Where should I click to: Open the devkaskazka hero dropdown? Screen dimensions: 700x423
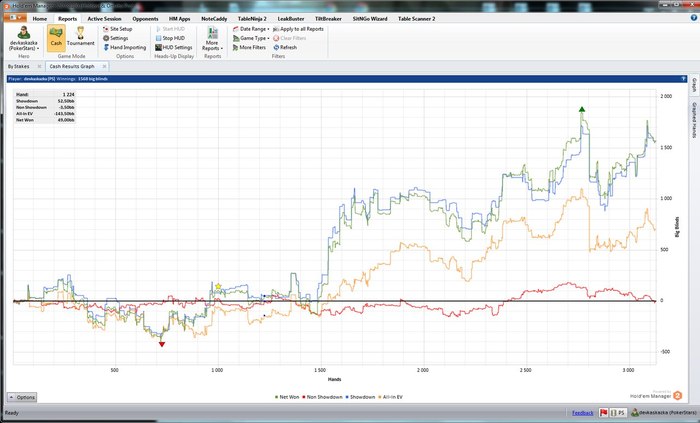click(24, 38)
